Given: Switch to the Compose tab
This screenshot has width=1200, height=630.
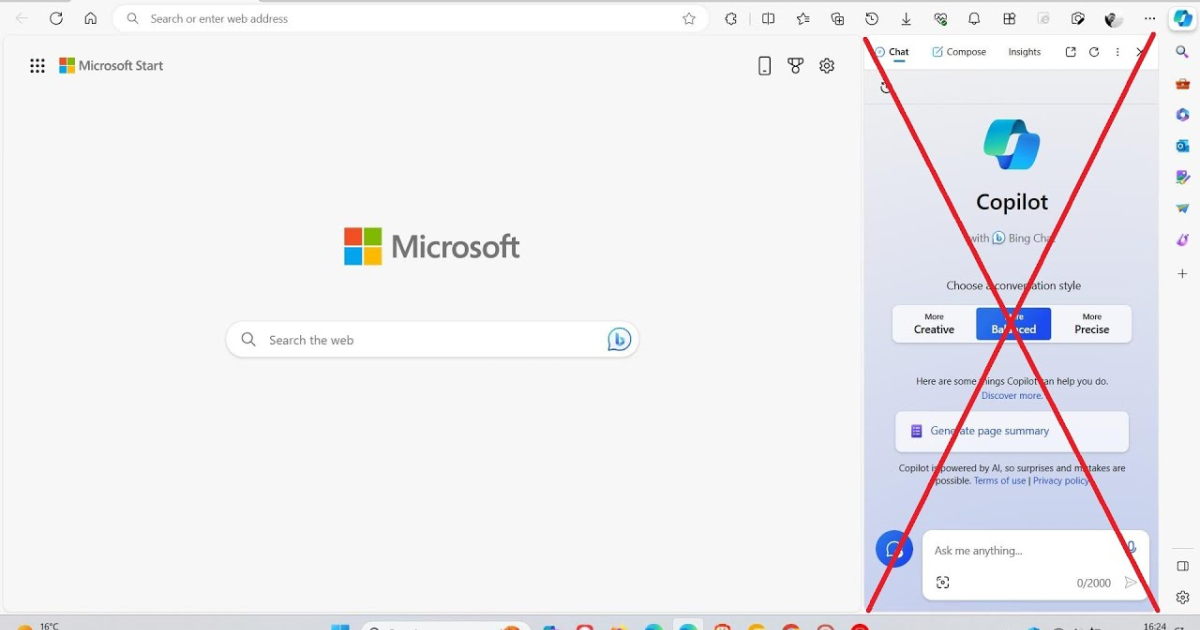Looking at the screenshot, I should tap(959, 52).
